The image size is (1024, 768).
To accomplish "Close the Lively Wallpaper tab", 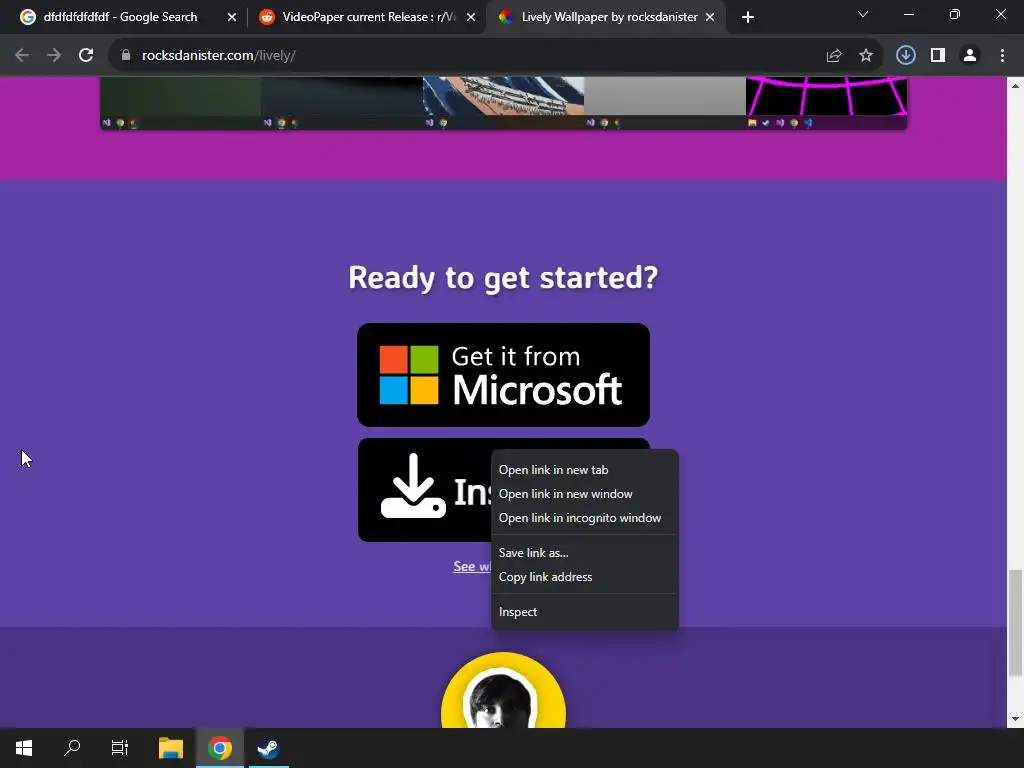I will click(710, 17).
